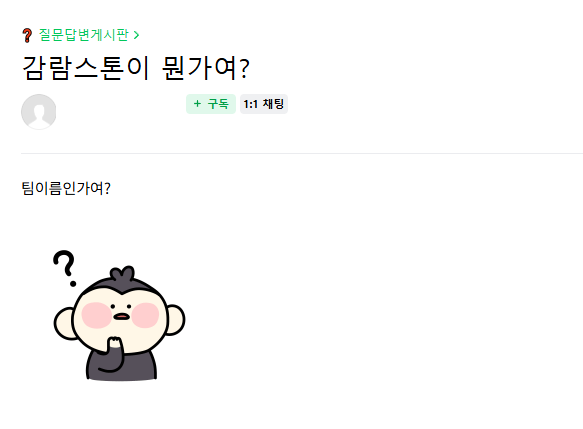Open the author's default profile avatar
This screenshot has width=583, height=429.
39,112
